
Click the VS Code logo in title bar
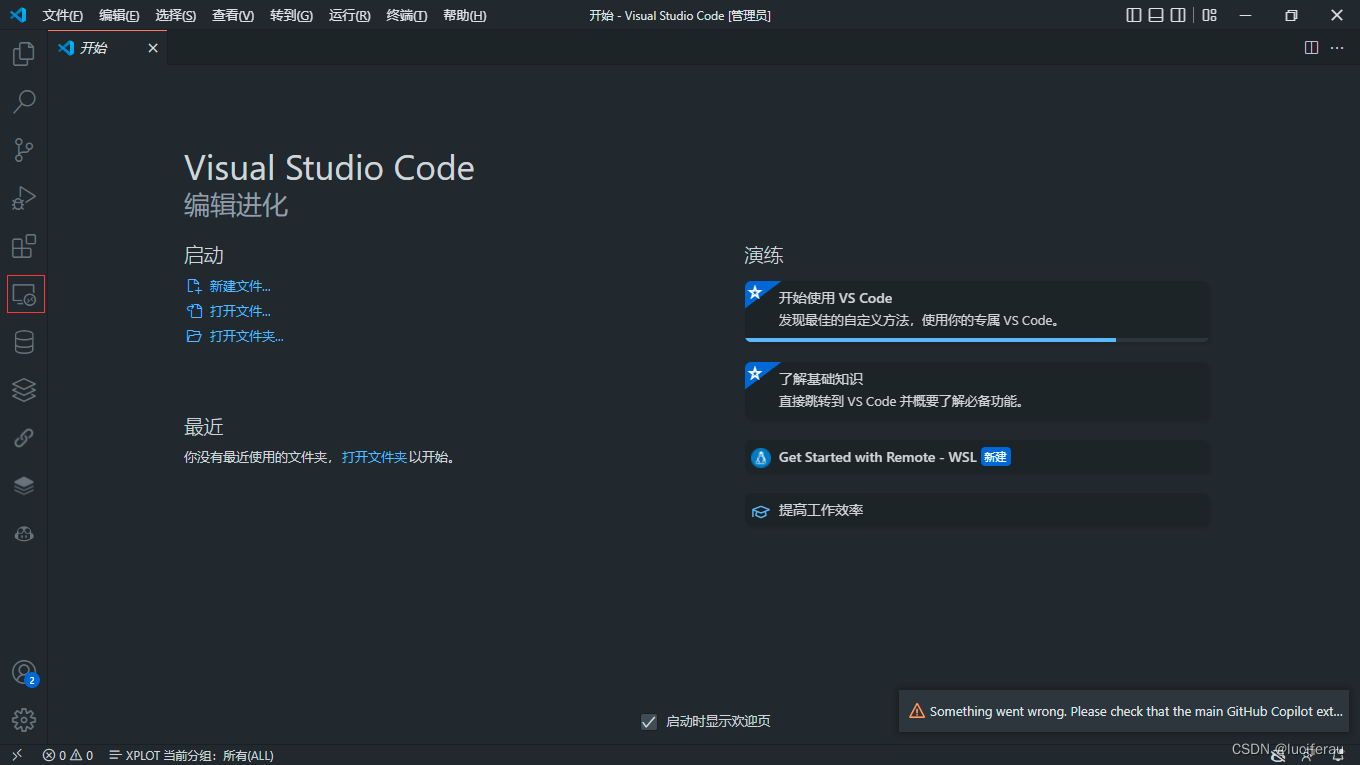click(18, 15)
